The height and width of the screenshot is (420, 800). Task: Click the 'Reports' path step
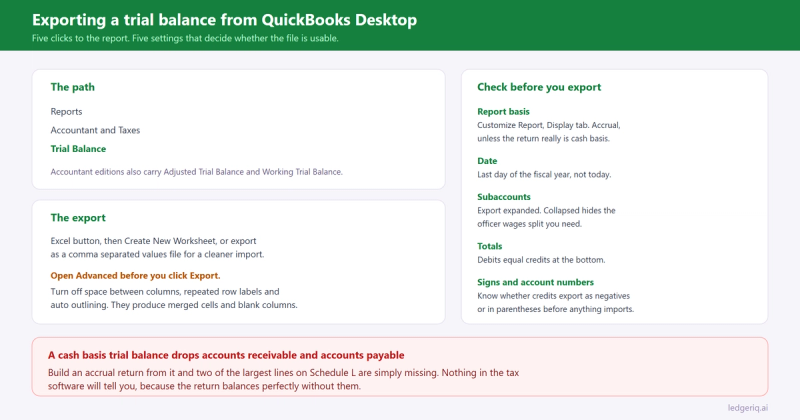[66, 111]
